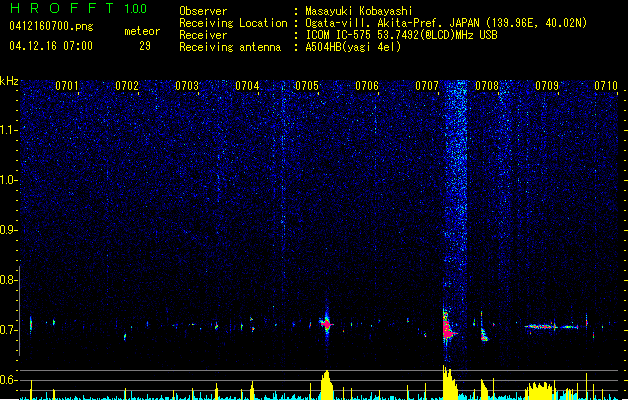The height and width of the screenshot is (400, 629).
Task: Click the meteor count 29
Action: coord(145,46)
